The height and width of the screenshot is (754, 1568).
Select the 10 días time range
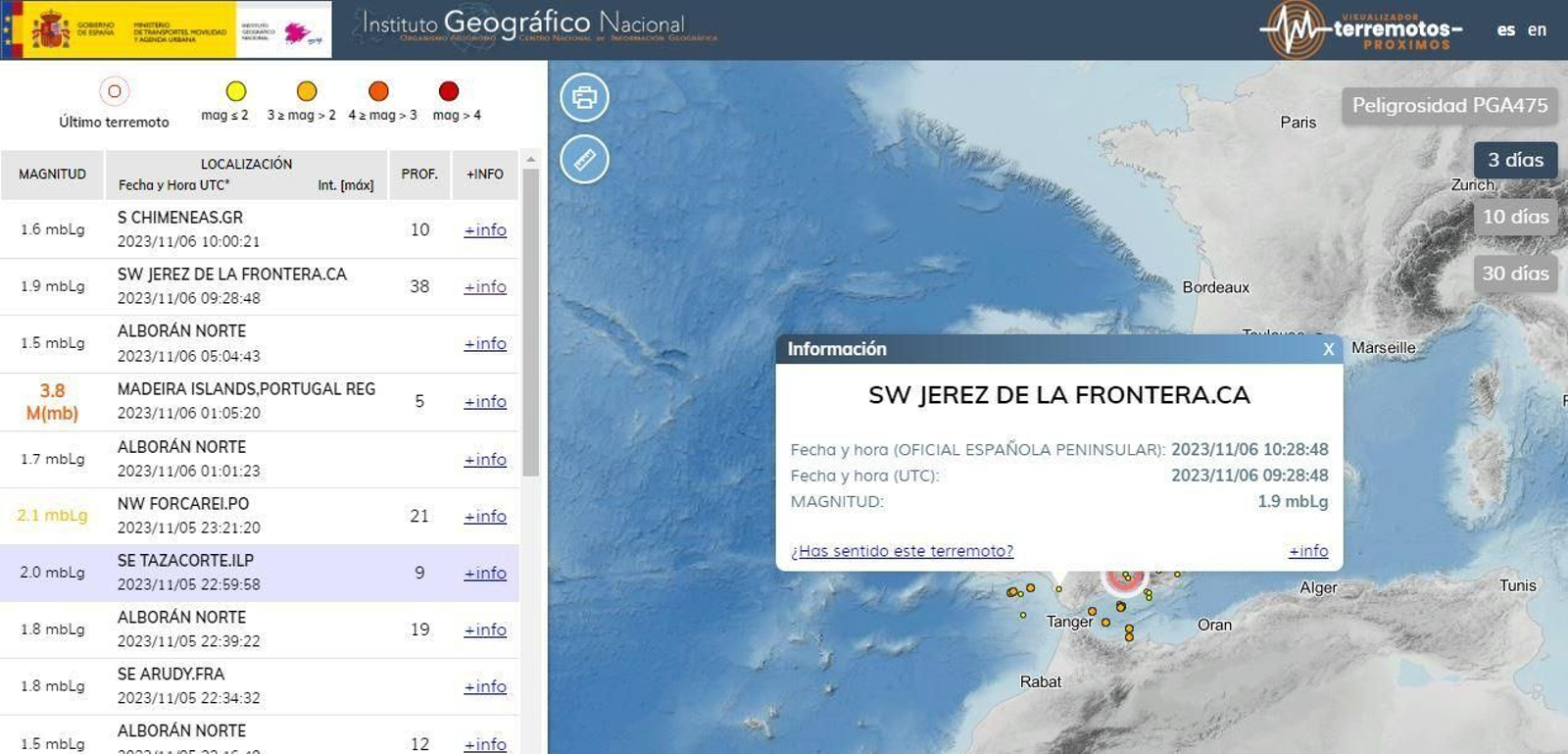pyautogui.click(x=1515, y=217)
